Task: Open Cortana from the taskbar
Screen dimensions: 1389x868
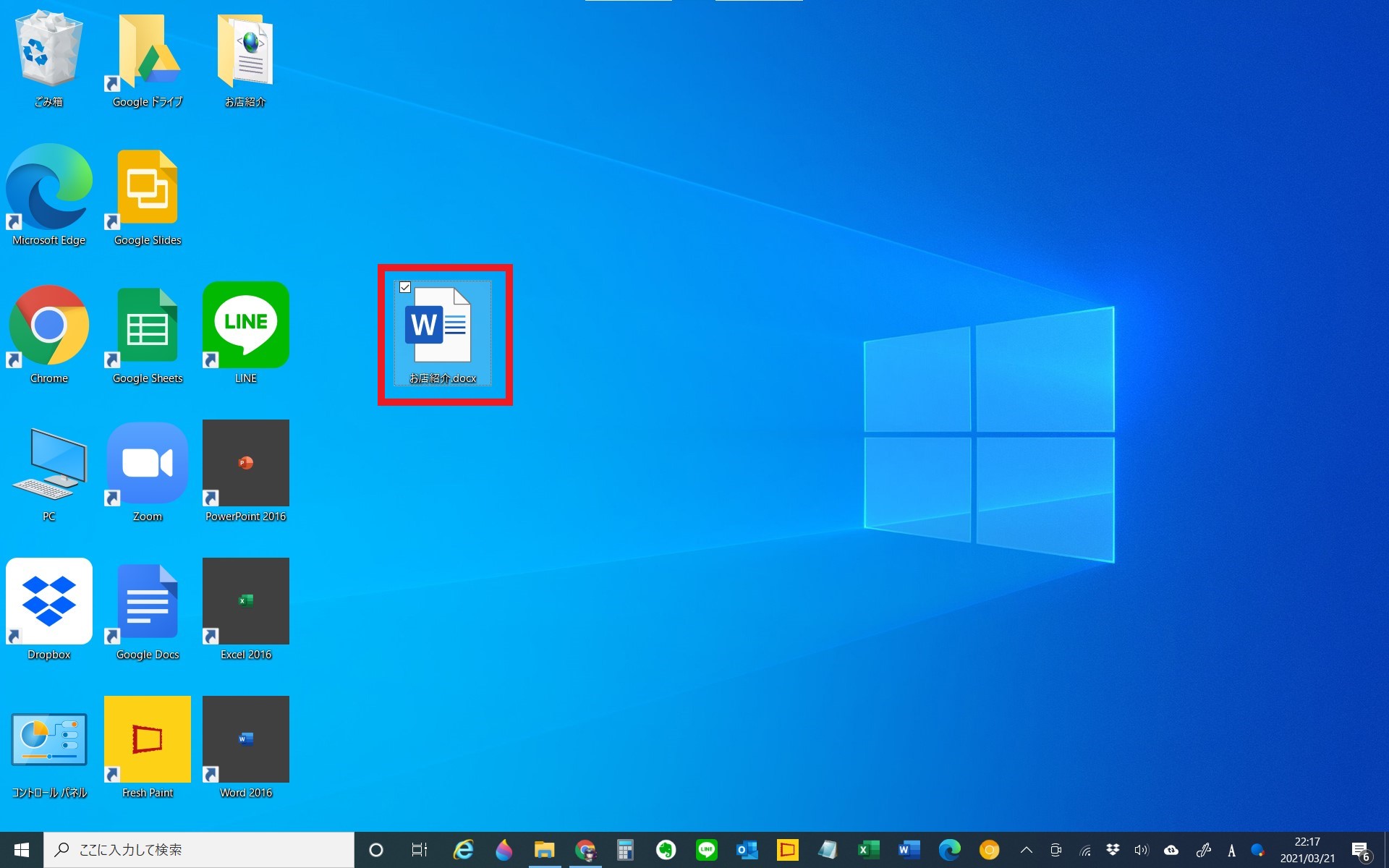Action: tap(376, 850)
